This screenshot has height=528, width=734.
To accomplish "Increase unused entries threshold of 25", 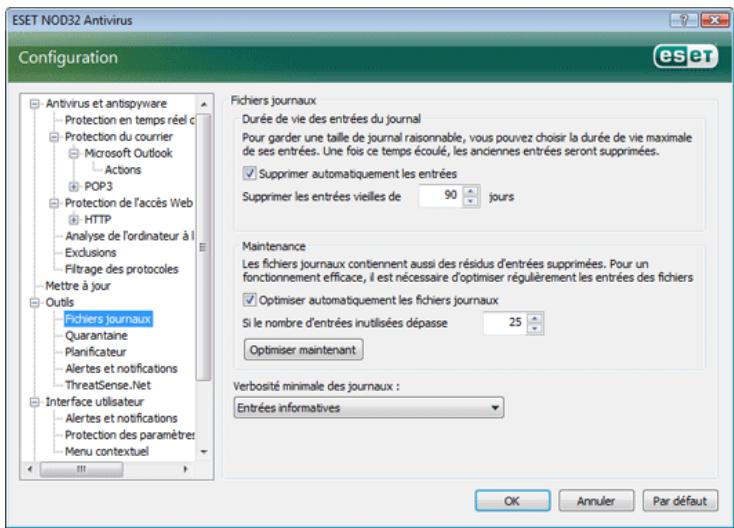I will pos(535,318).
